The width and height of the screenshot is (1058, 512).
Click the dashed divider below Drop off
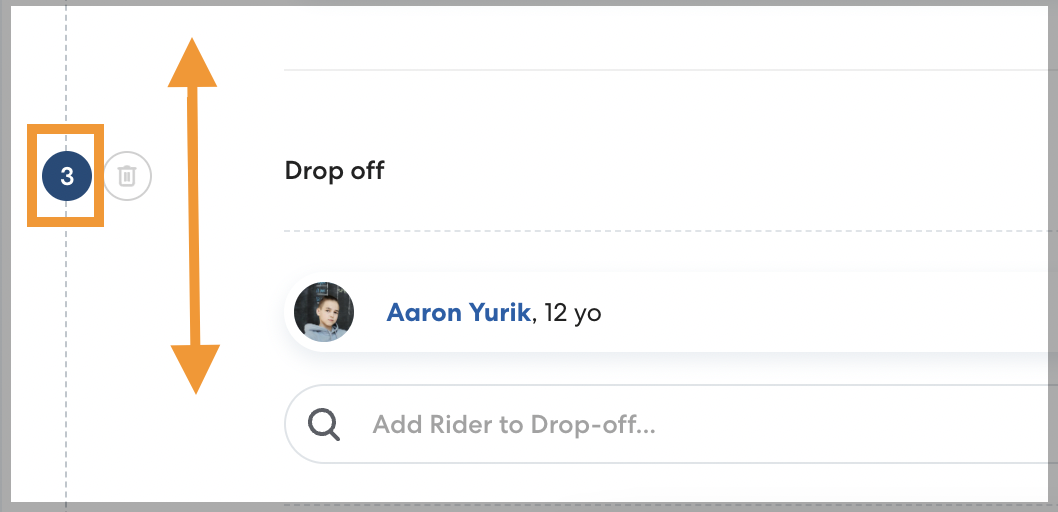[650, 231]
